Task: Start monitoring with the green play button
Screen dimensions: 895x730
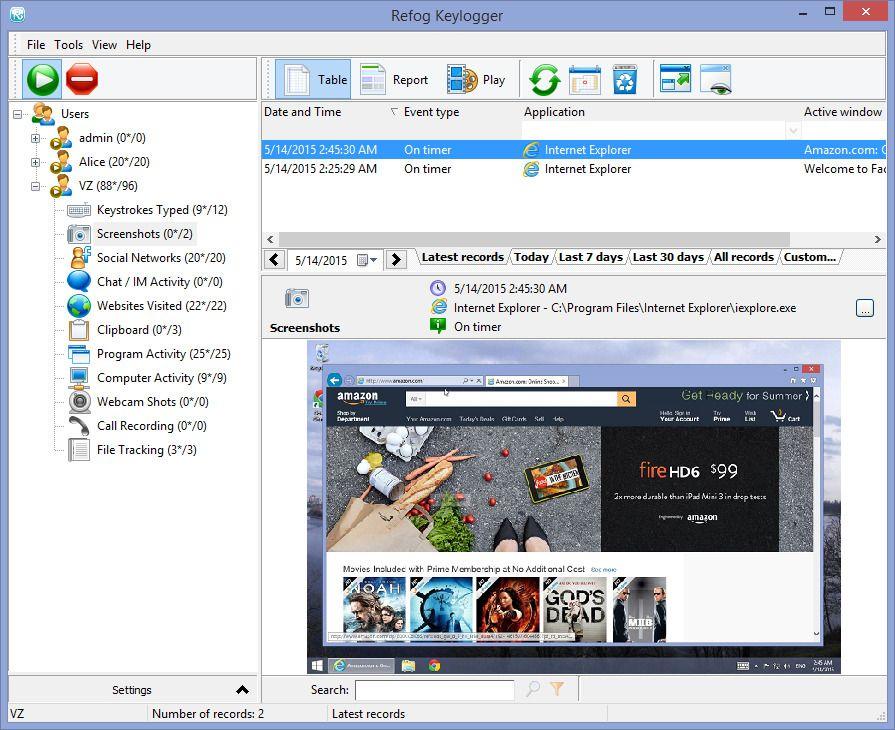Action: point(43,79)
